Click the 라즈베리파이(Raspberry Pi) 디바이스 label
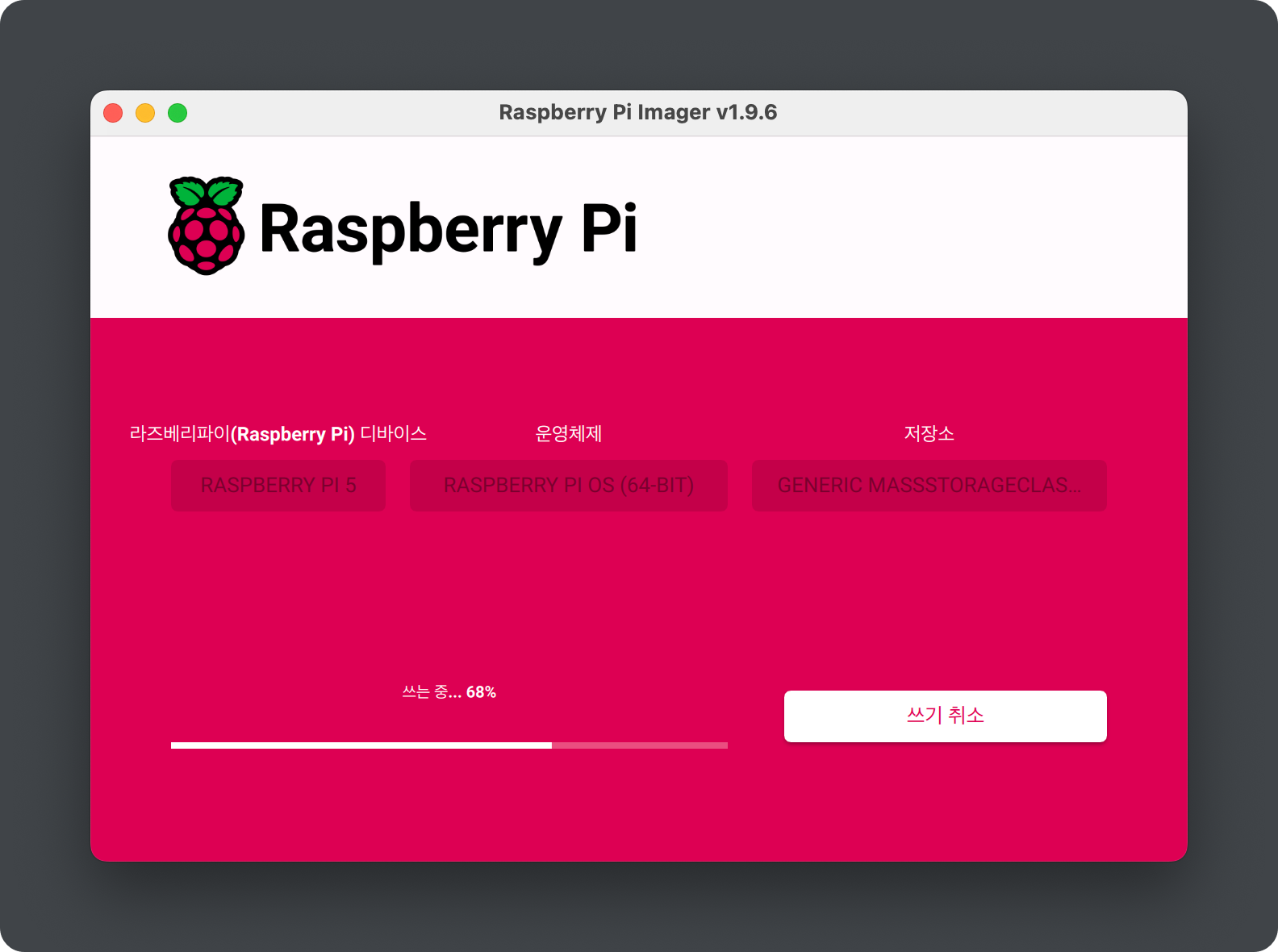 click(x=278, y=434)
